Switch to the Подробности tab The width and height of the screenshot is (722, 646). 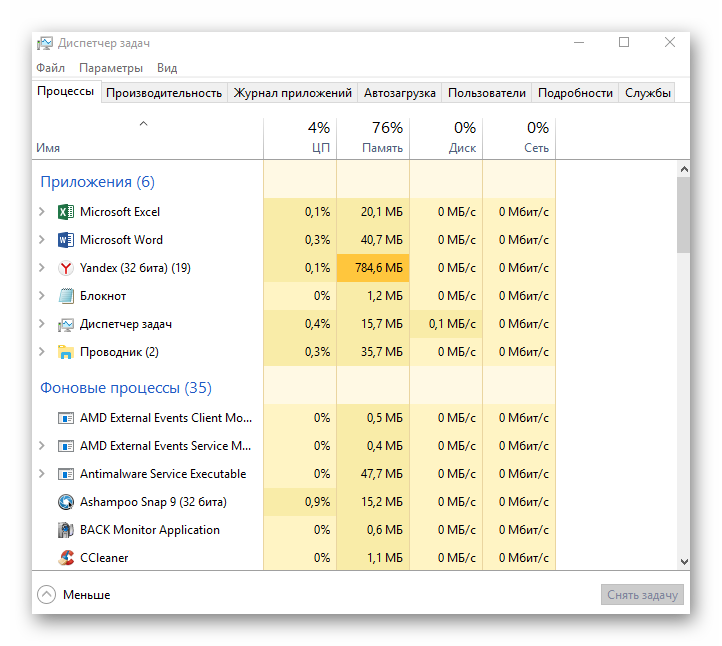pos(575,93)
